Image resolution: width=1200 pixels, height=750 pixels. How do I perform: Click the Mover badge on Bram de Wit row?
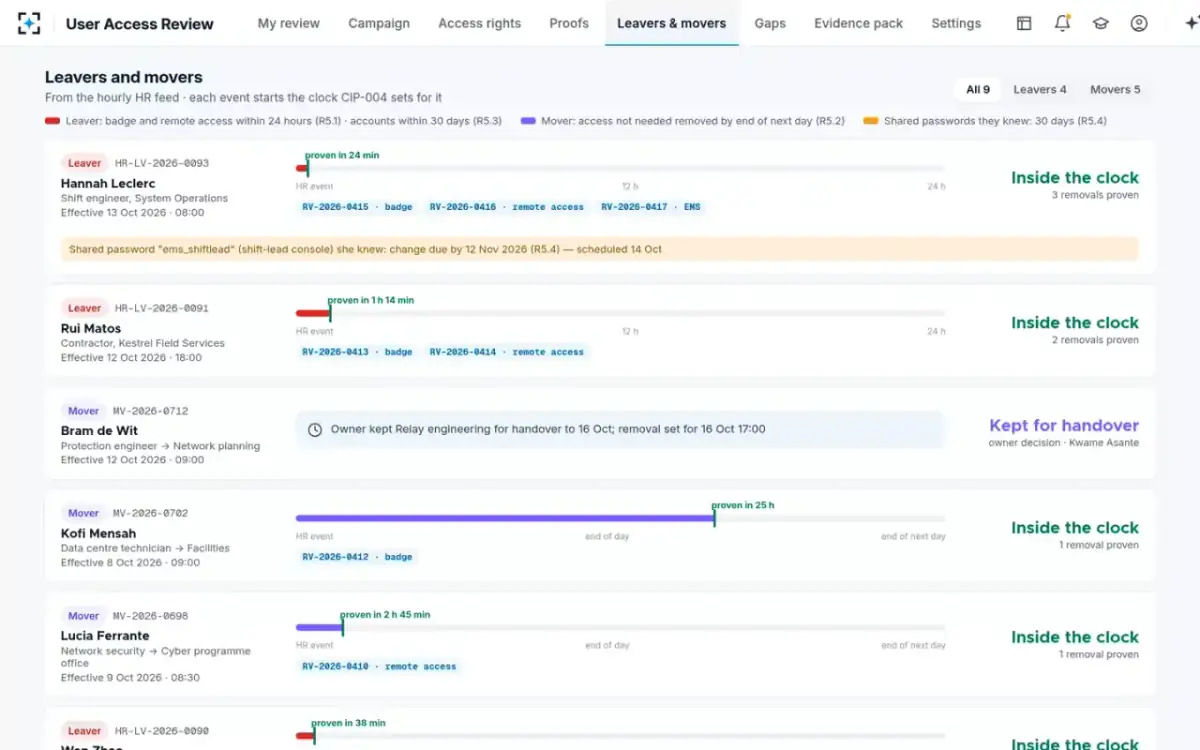click(83, 411)
